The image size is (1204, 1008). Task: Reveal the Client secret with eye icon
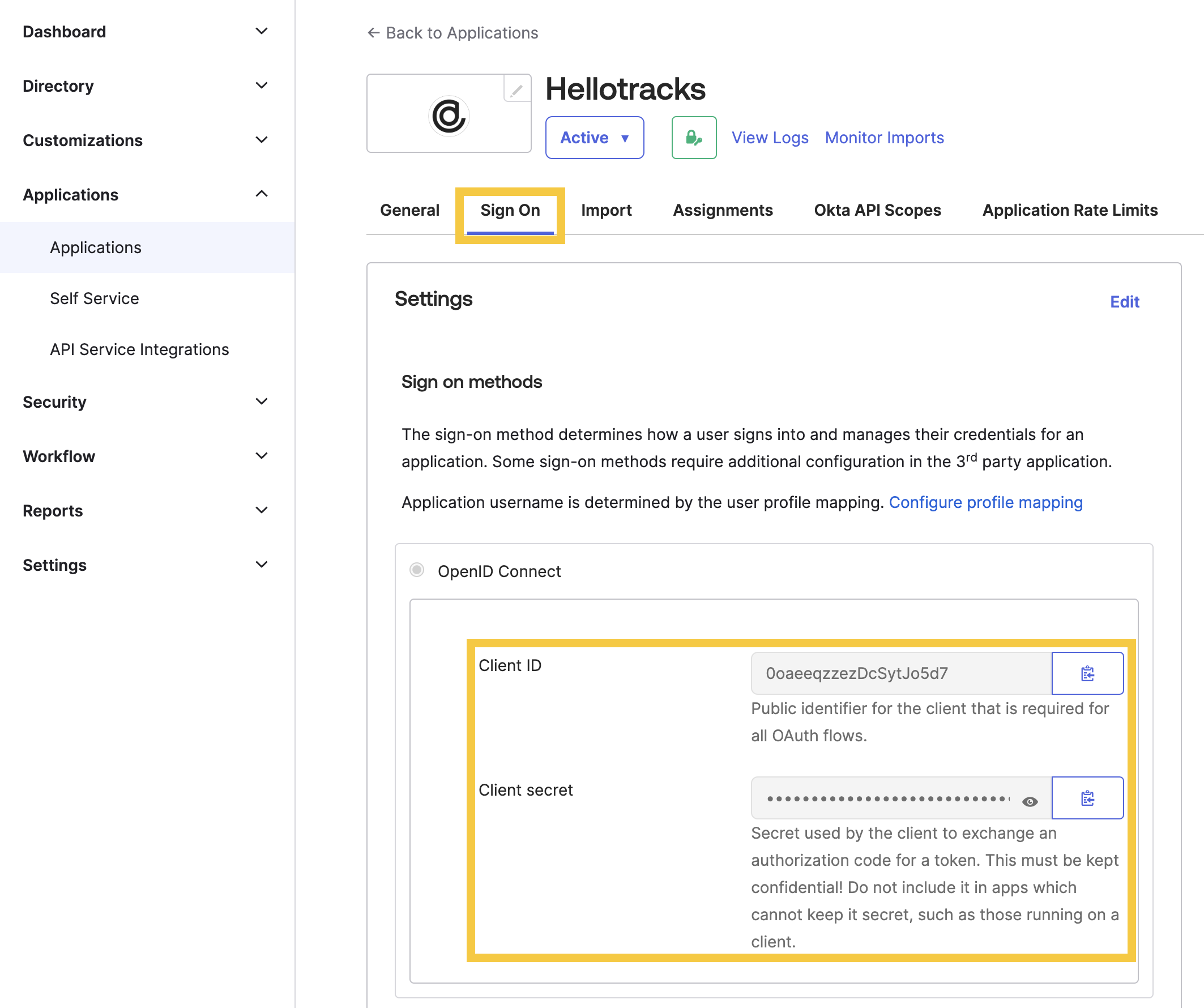(x=1030, y=801)
